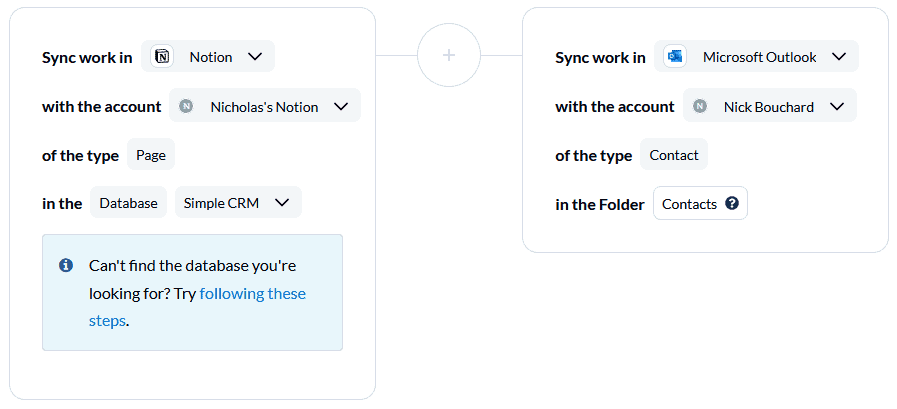
Task: Click the Page type chip
Action: 151,154
